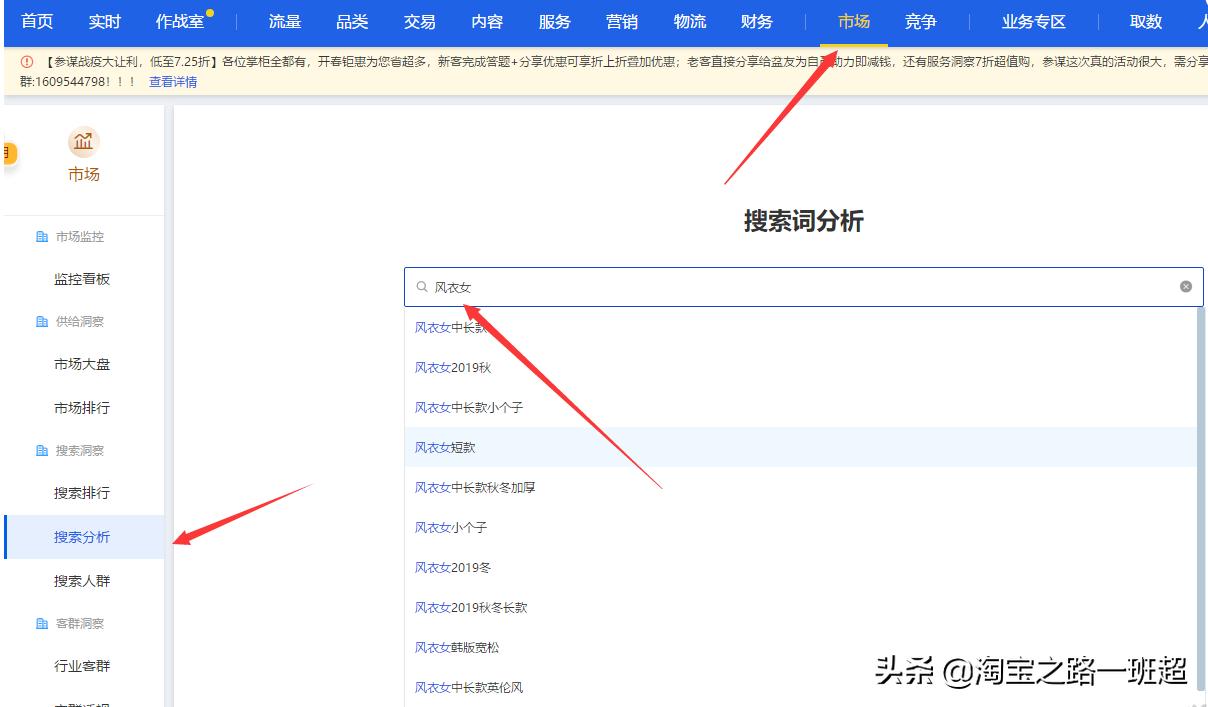
Task: Open the 财务 section from the top bar
Action: [x=756, y=21]
